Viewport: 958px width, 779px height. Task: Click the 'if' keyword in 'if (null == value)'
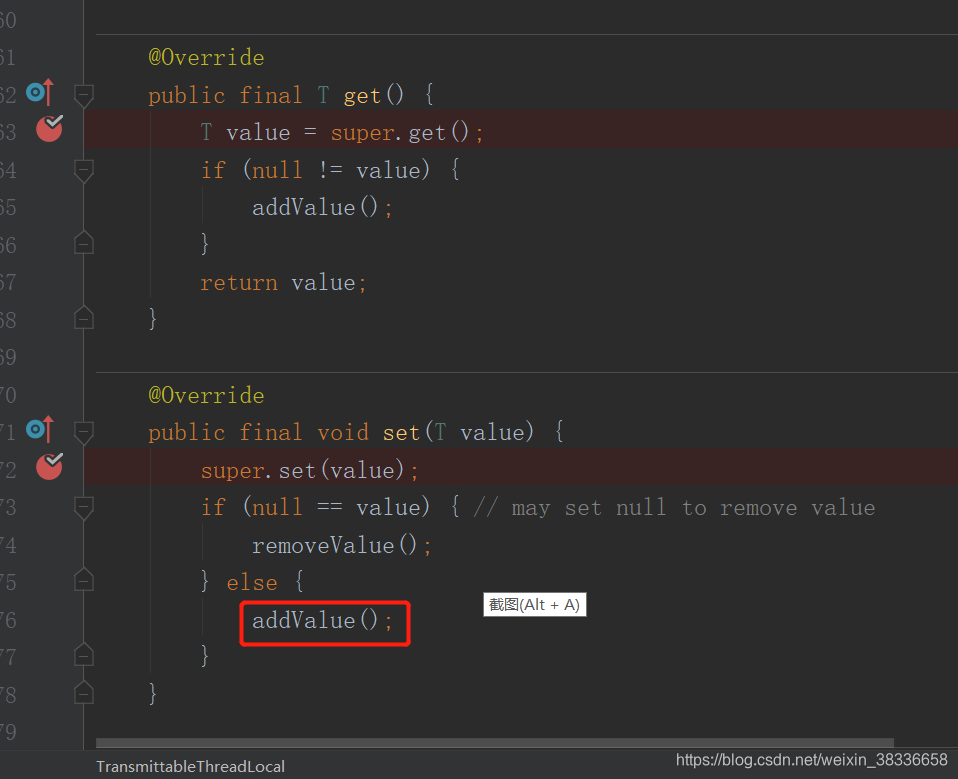(213, 507)
